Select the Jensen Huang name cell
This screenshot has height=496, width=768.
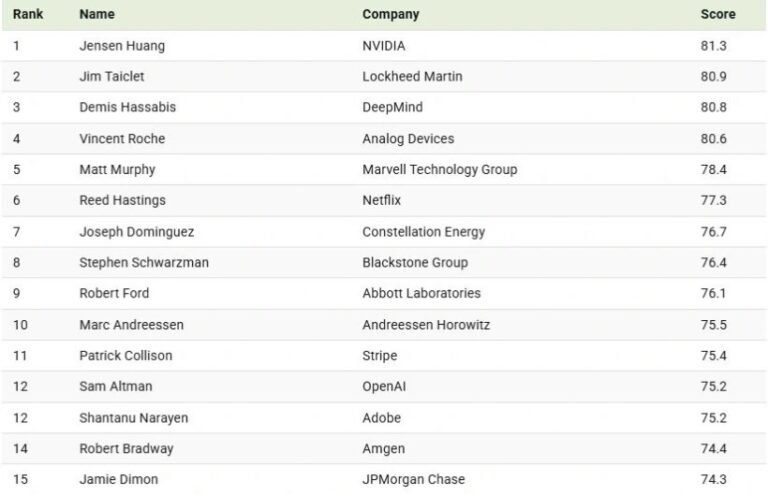pyautogui.click(x=122, y=46)
